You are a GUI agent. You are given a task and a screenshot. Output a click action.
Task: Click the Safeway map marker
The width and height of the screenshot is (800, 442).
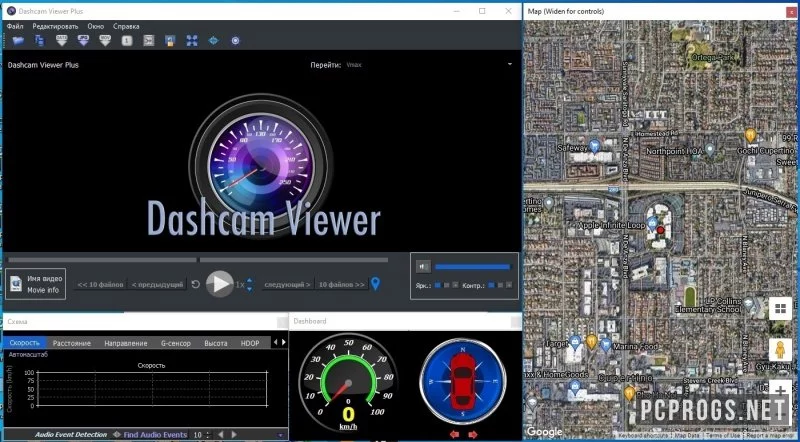594,146
